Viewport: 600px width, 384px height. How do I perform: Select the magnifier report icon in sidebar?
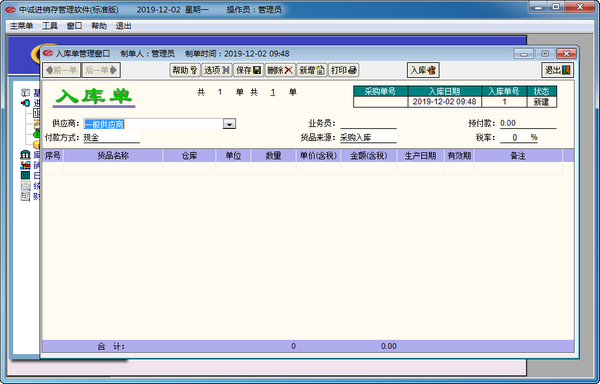25,186
